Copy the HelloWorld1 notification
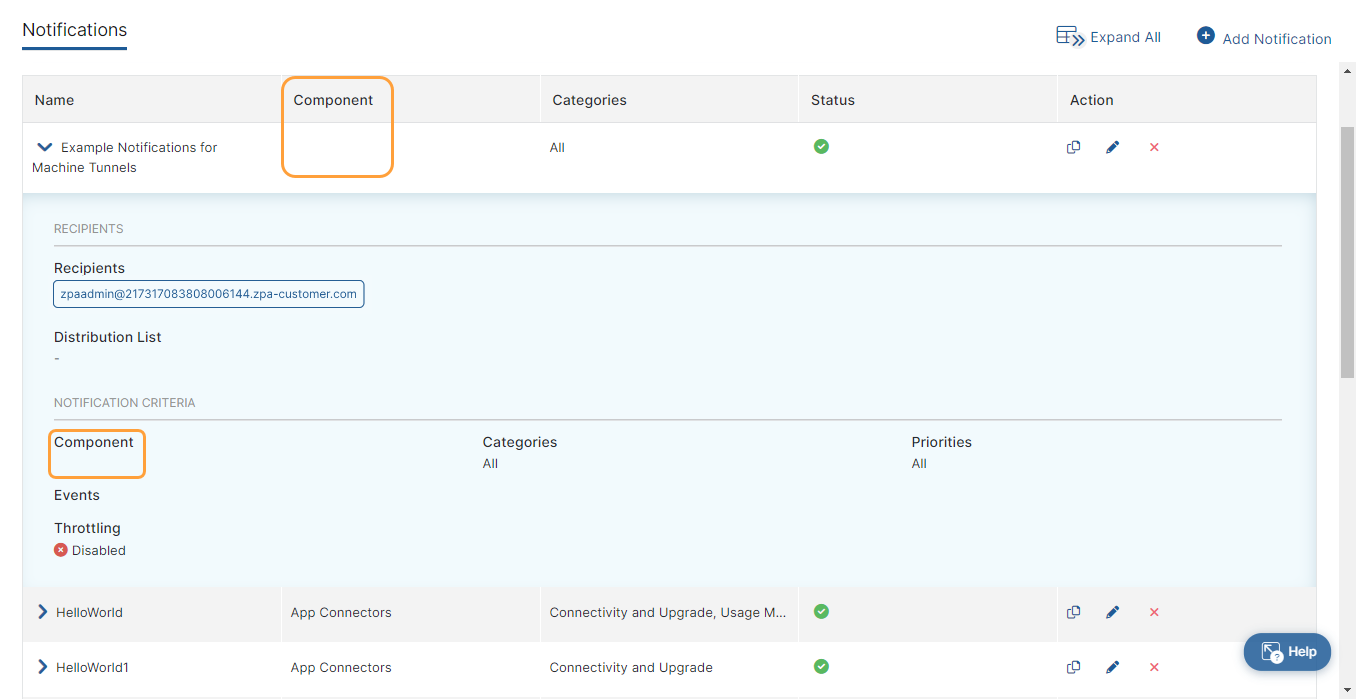This screenshot has height=699, width=1356. [x=1073, y=667]
